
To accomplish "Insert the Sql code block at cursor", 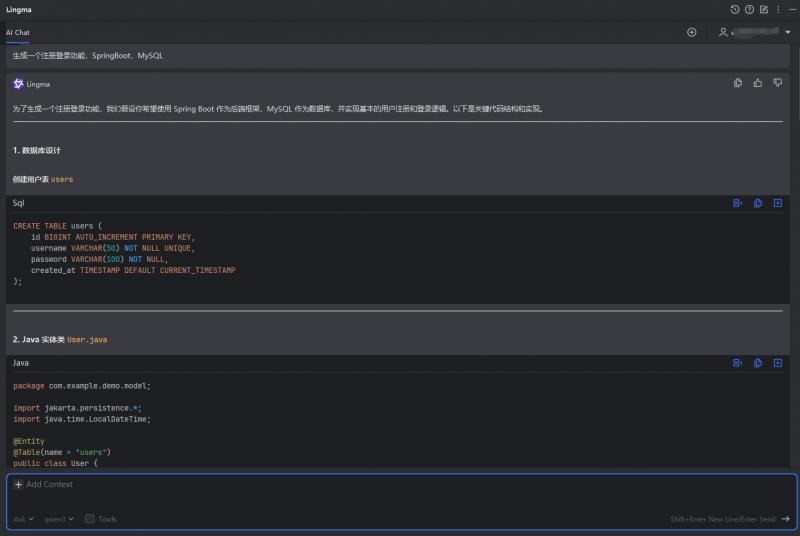I will (x=738, y=203).
